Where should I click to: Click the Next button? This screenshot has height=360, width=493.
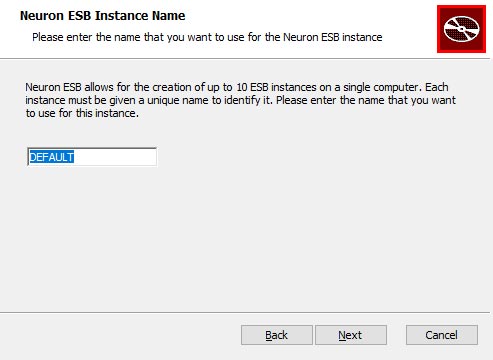click(x=351, y=335)
